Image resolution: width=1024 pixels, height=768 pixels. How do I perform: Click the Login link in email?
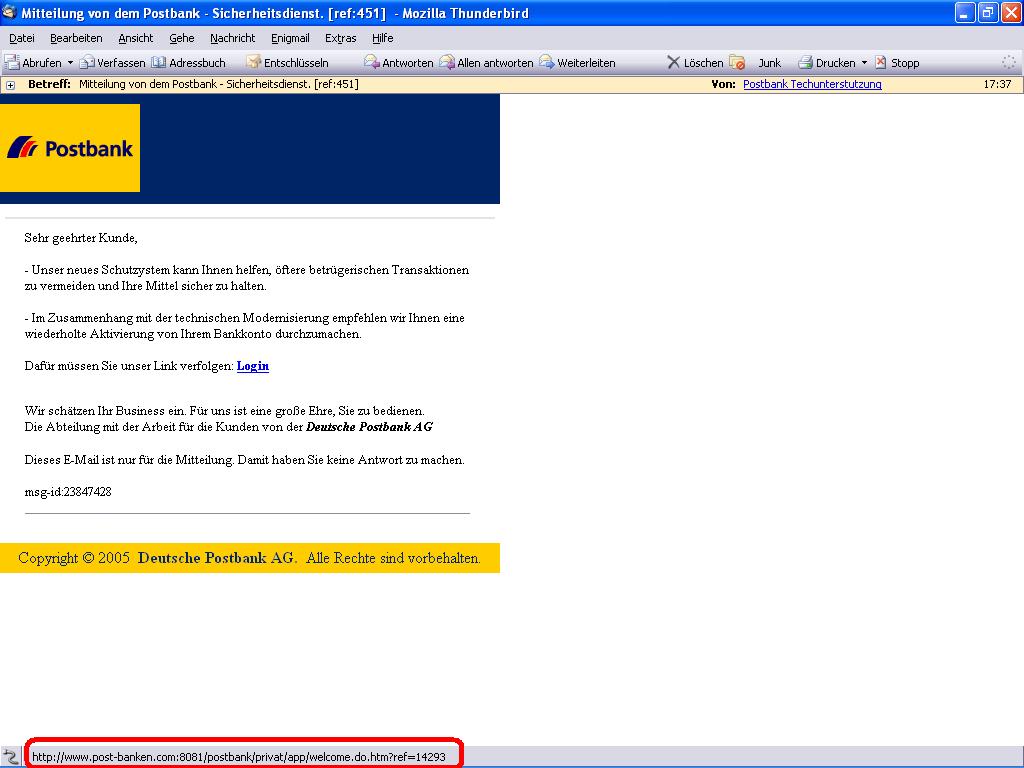(253, 366)
